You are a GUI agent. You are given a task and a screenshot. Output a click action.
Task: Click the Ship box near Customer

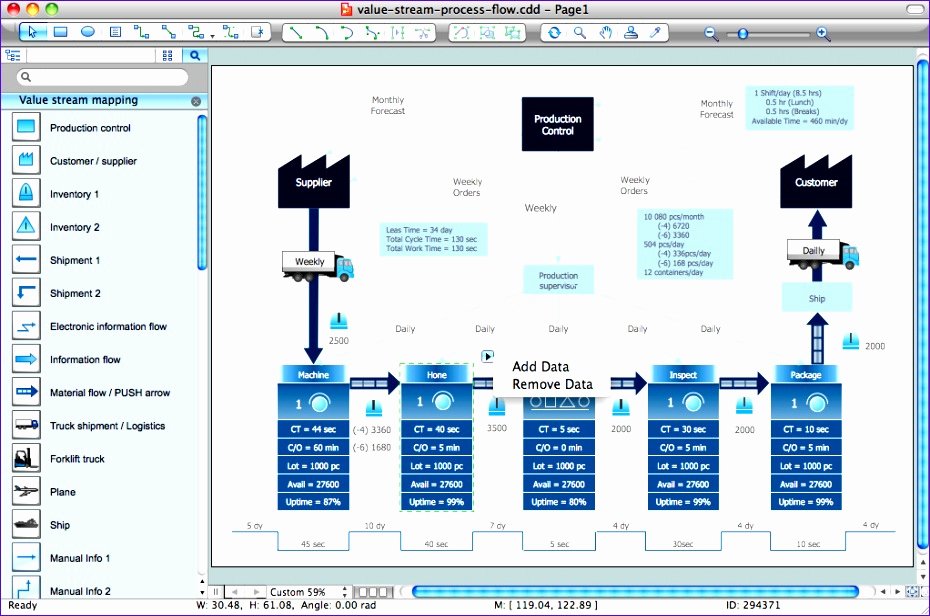click(817, 298)
